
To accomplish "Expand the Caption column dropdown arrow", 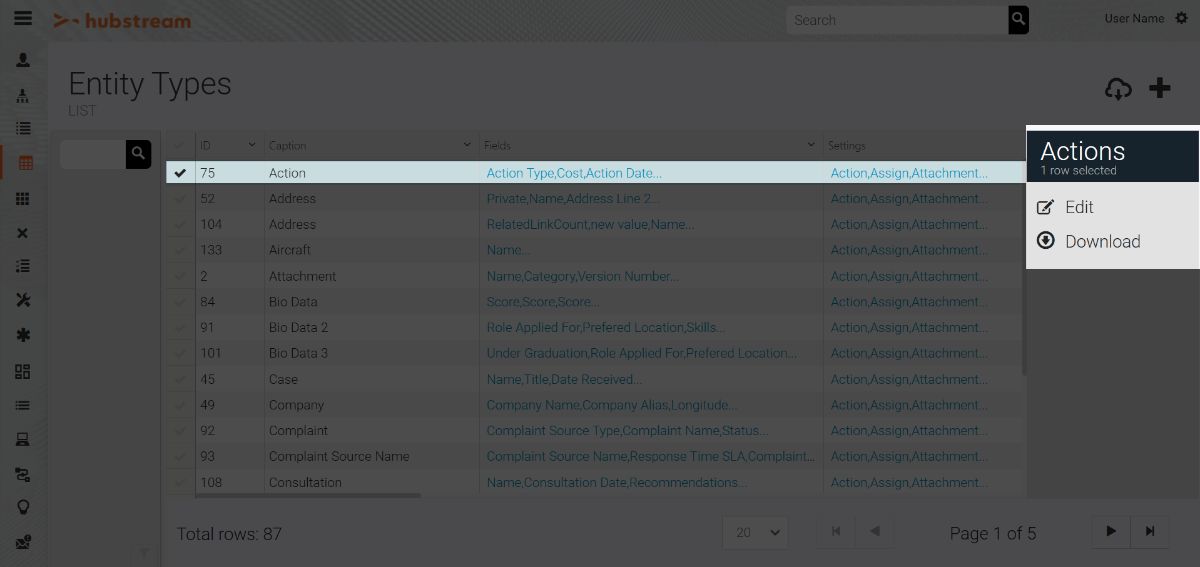I will click(467, 146).
